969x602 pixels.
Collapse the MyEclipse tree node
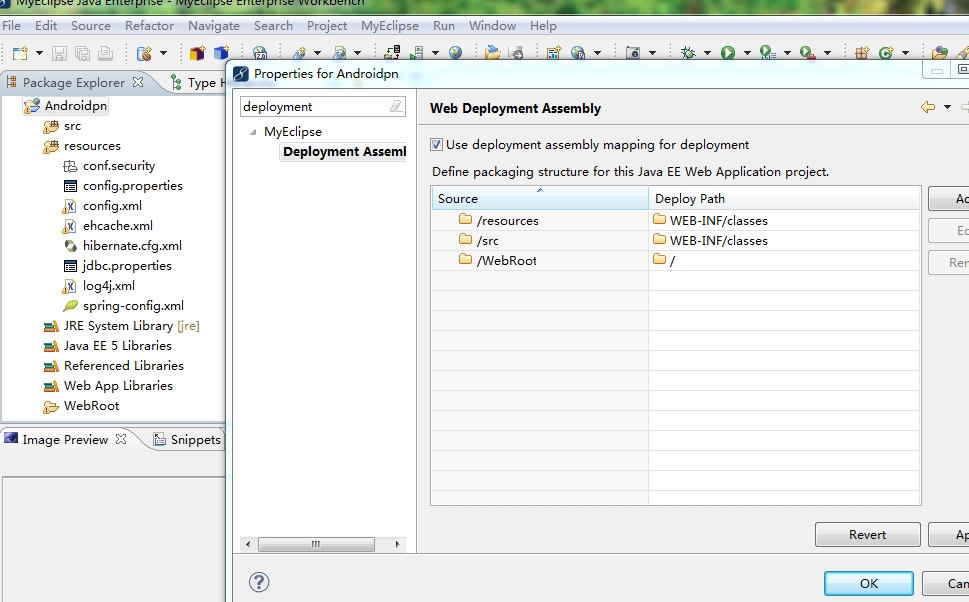tap(253, 132)
